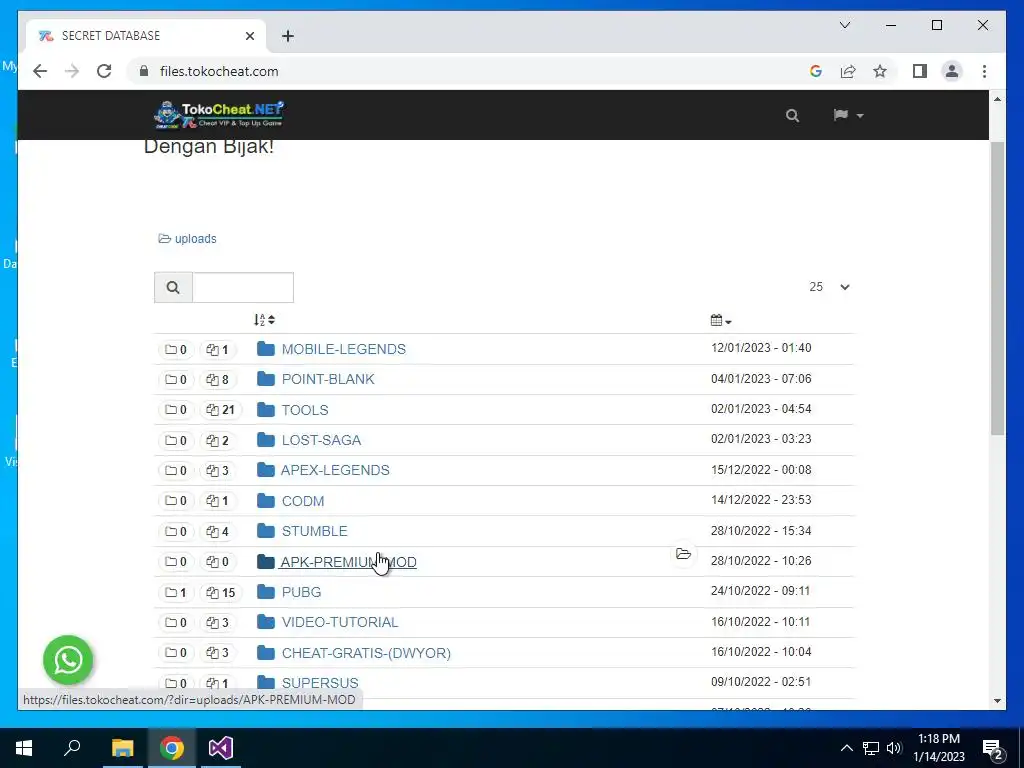Screen dimensions: 1024x768
Task: Click the file count badge 21 on TOOLS row
Action: click(220, 410)
